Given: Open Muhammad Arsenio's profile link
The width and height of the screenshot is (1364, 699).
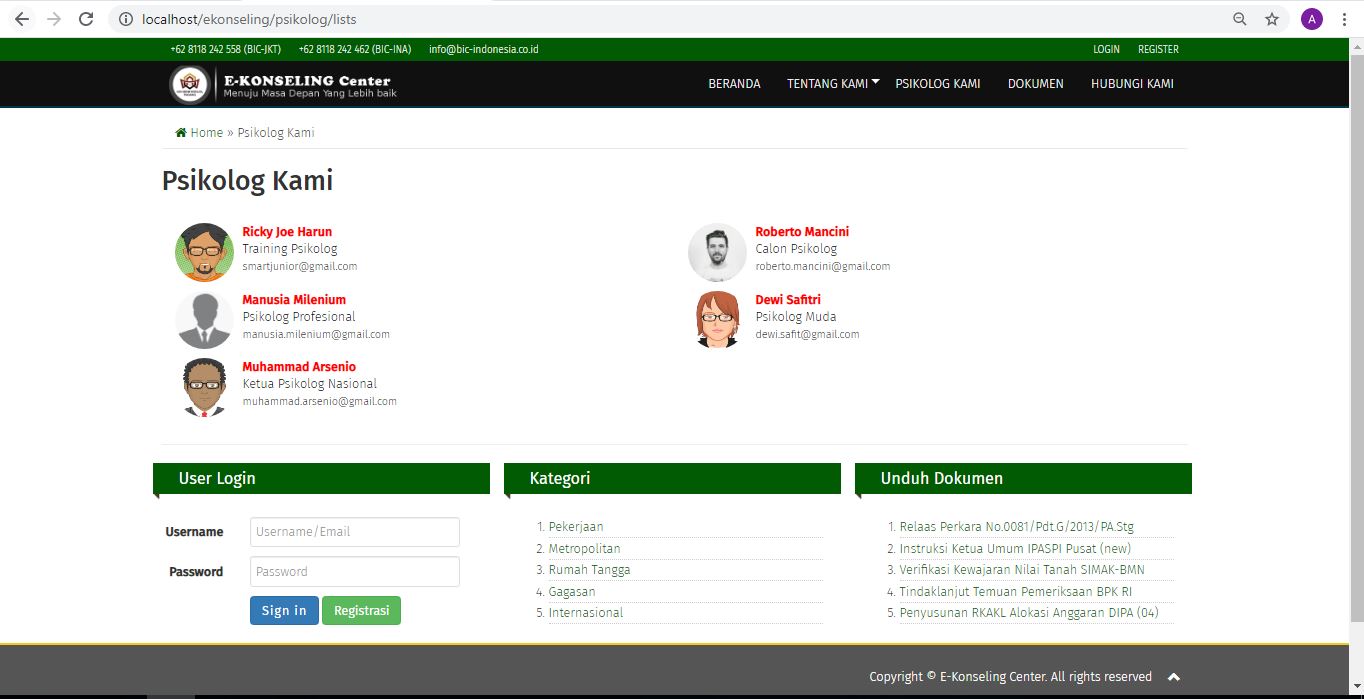Looking at the screenshot, I should (x=299, y=367).
